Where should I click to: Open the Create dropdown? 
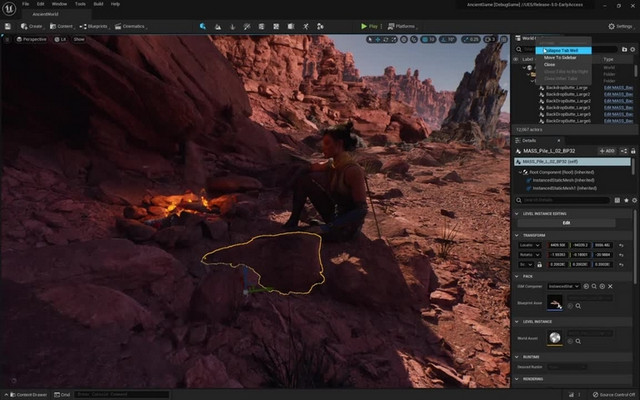(x=32, y=26)
